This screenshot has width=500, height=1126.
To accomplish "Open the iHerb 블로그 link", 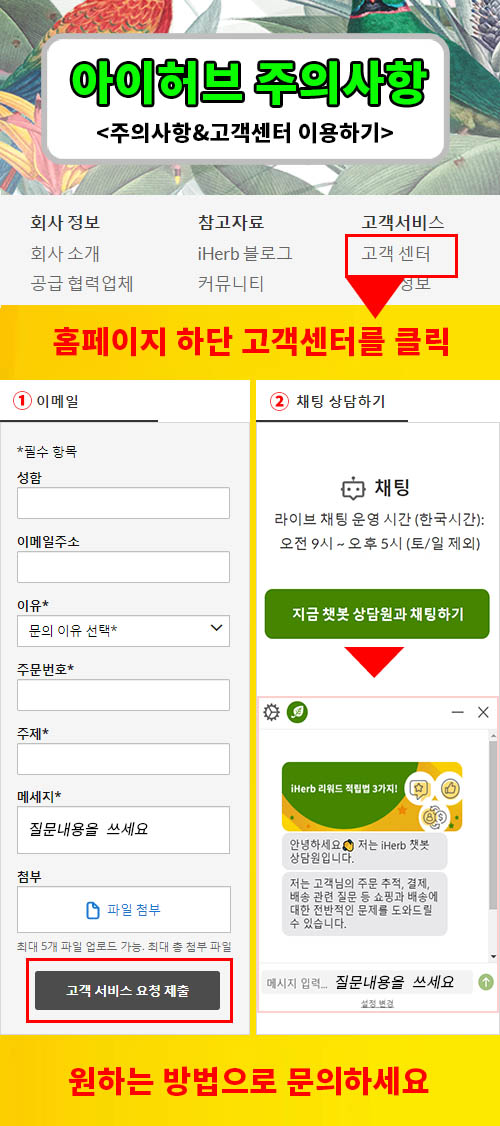I will tap(245, 254).
